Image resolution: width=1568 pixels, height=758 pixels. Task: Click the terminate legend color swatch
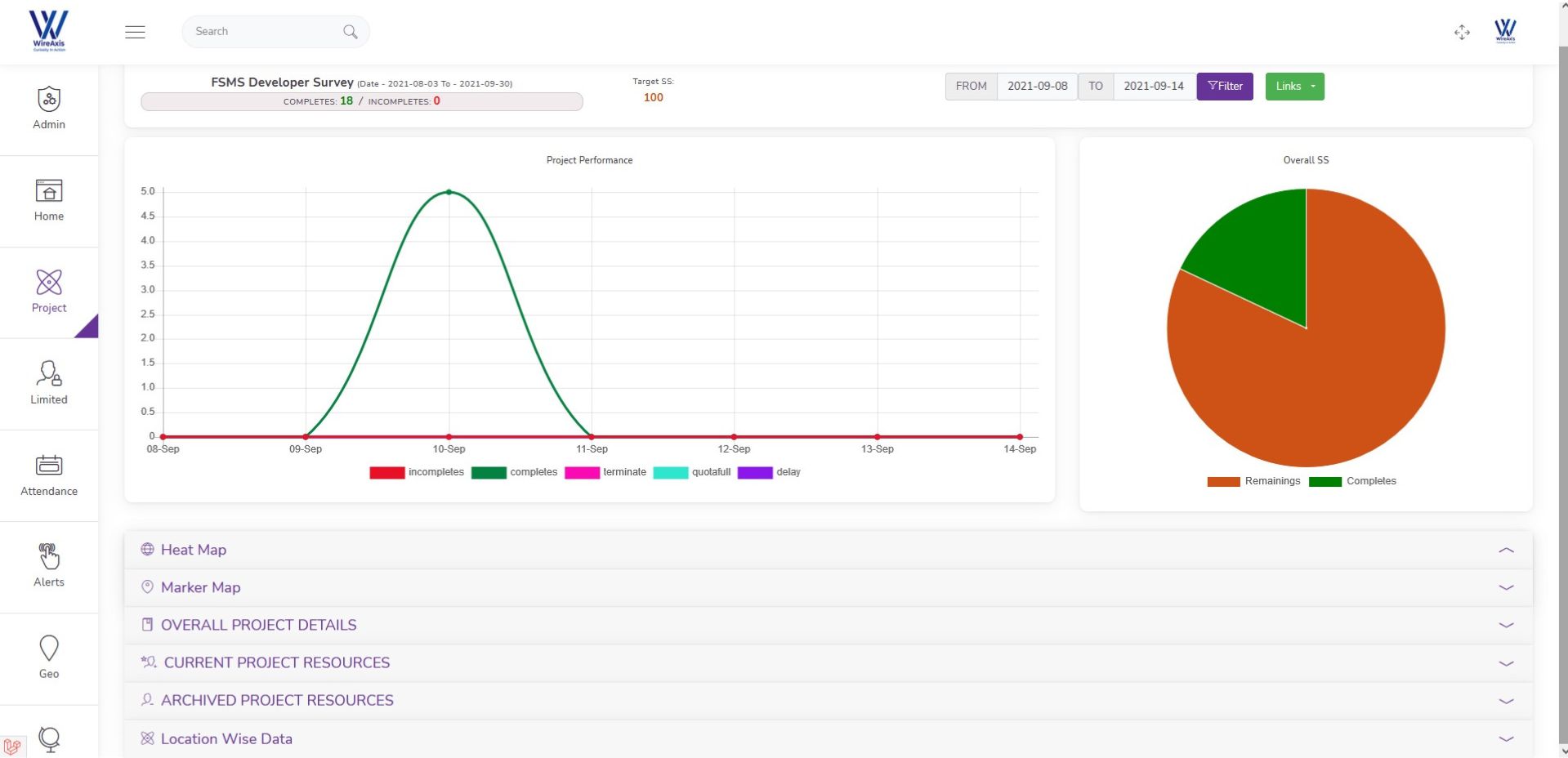pyautogui.click(x=582, y=472)
